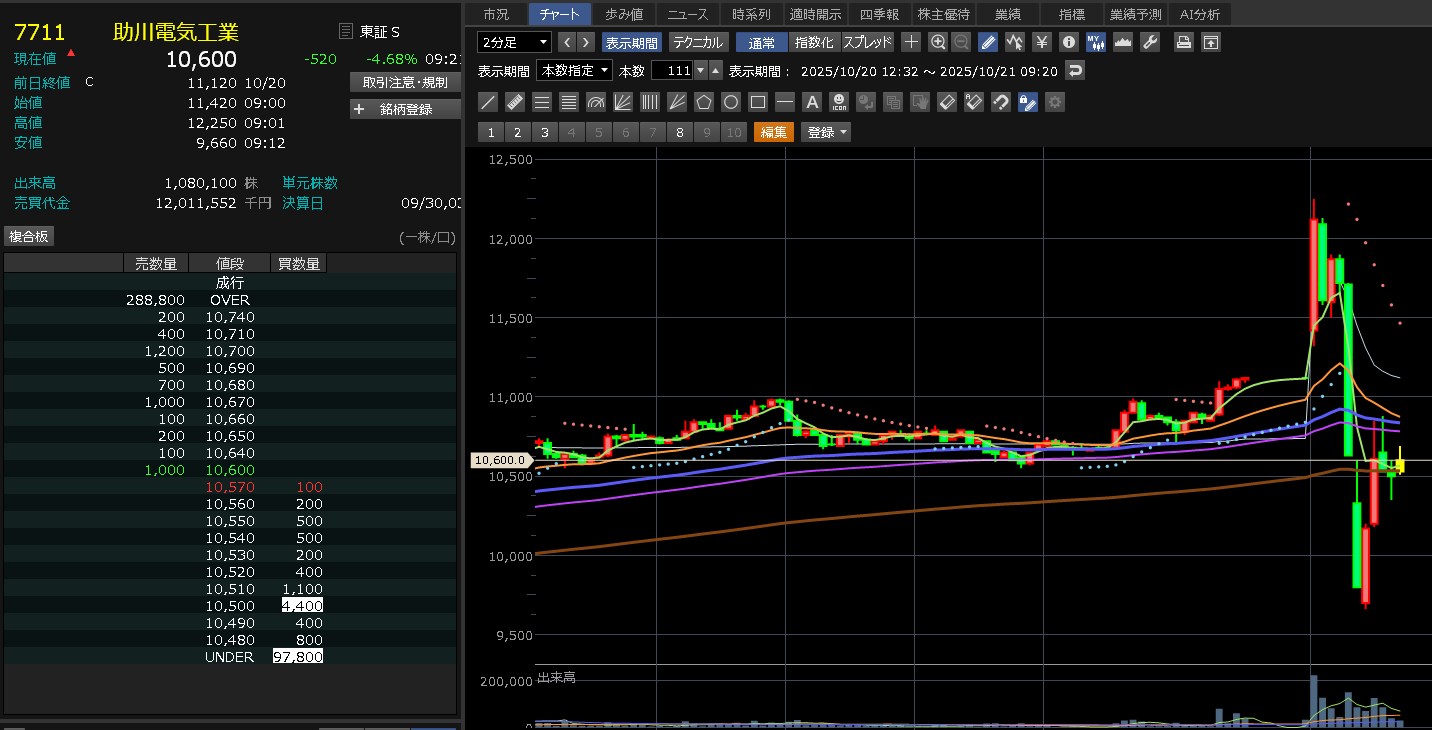Open the 登録 dropdown menu
1432x730 pixels.
tap(826, 132)
